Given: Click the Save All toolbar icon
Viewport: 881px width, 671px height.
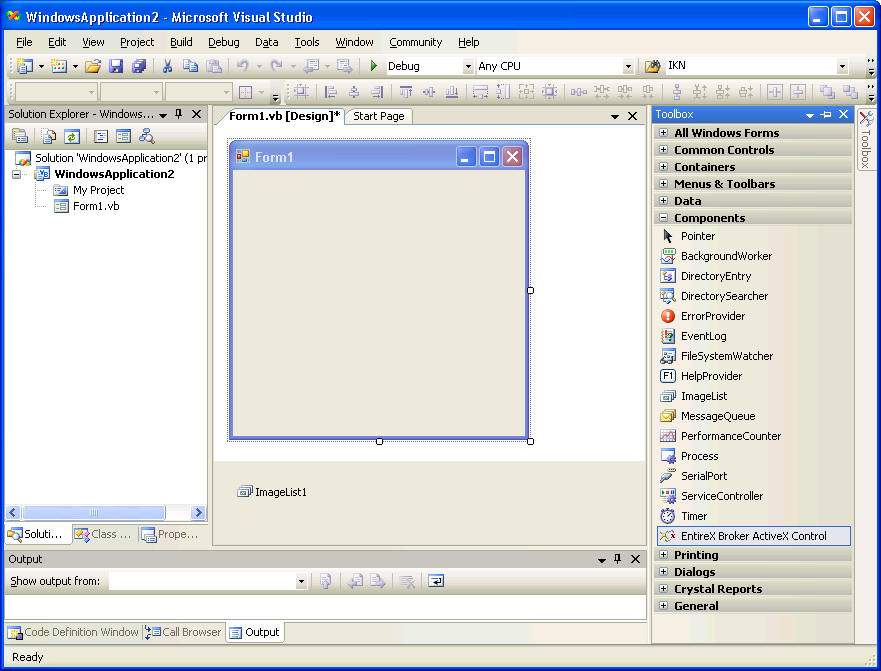Looking at the screenshot, I should pos(139,66).
